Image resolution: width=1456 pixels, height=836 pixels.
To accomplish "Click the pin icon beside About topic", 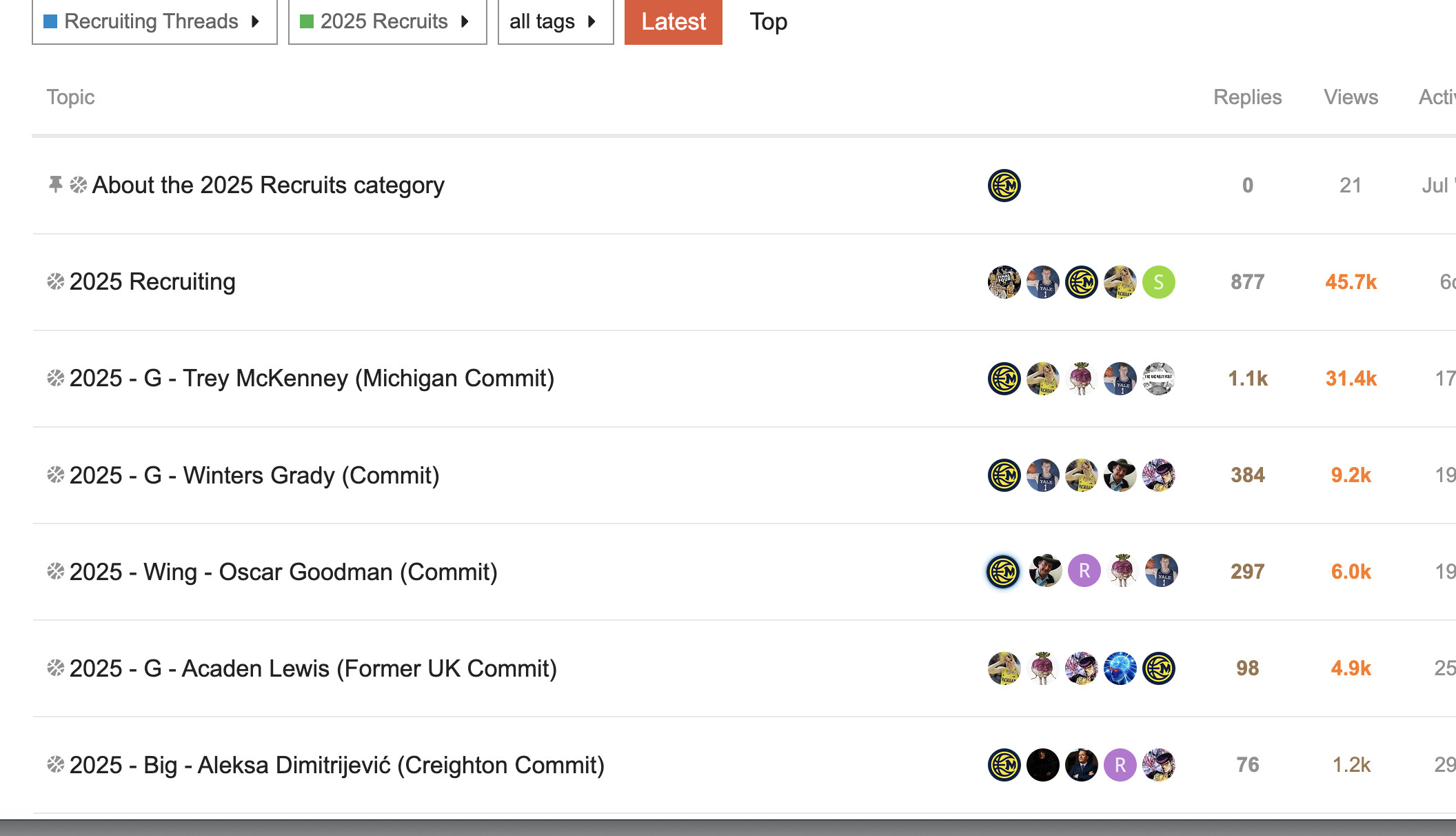I will (55, 184).
